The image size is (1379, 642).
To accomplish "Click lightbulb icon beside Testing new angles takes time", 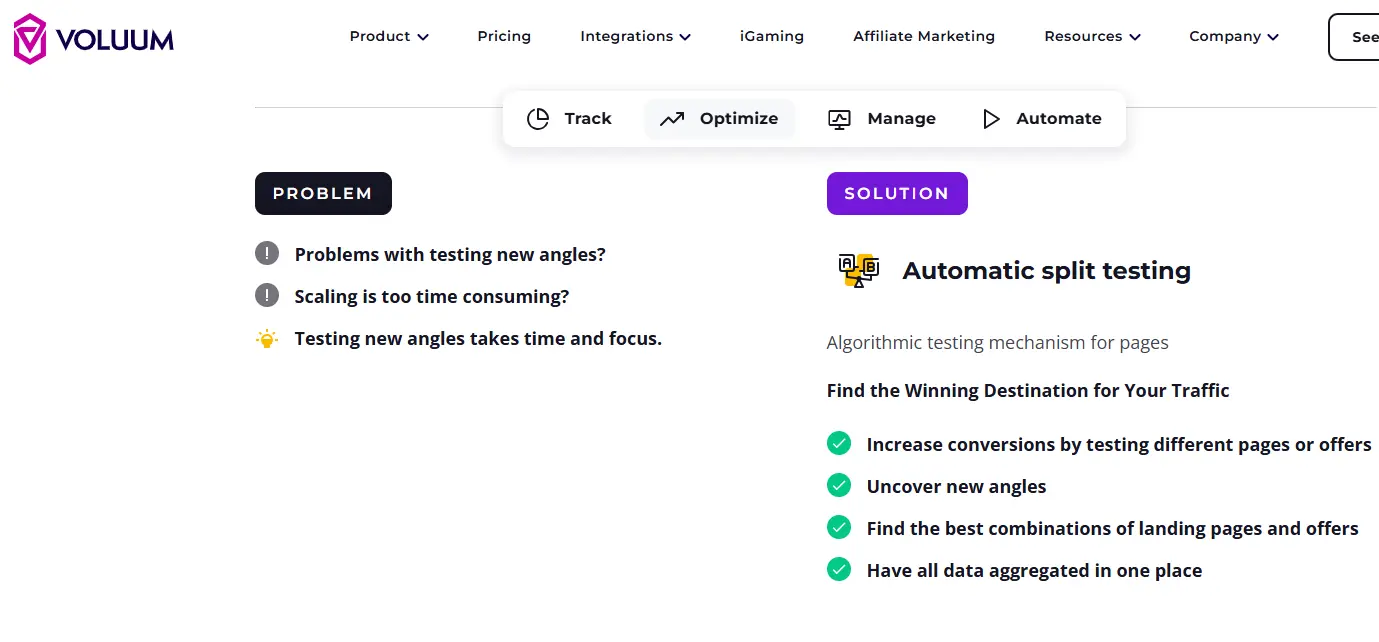I will (267, 339).
